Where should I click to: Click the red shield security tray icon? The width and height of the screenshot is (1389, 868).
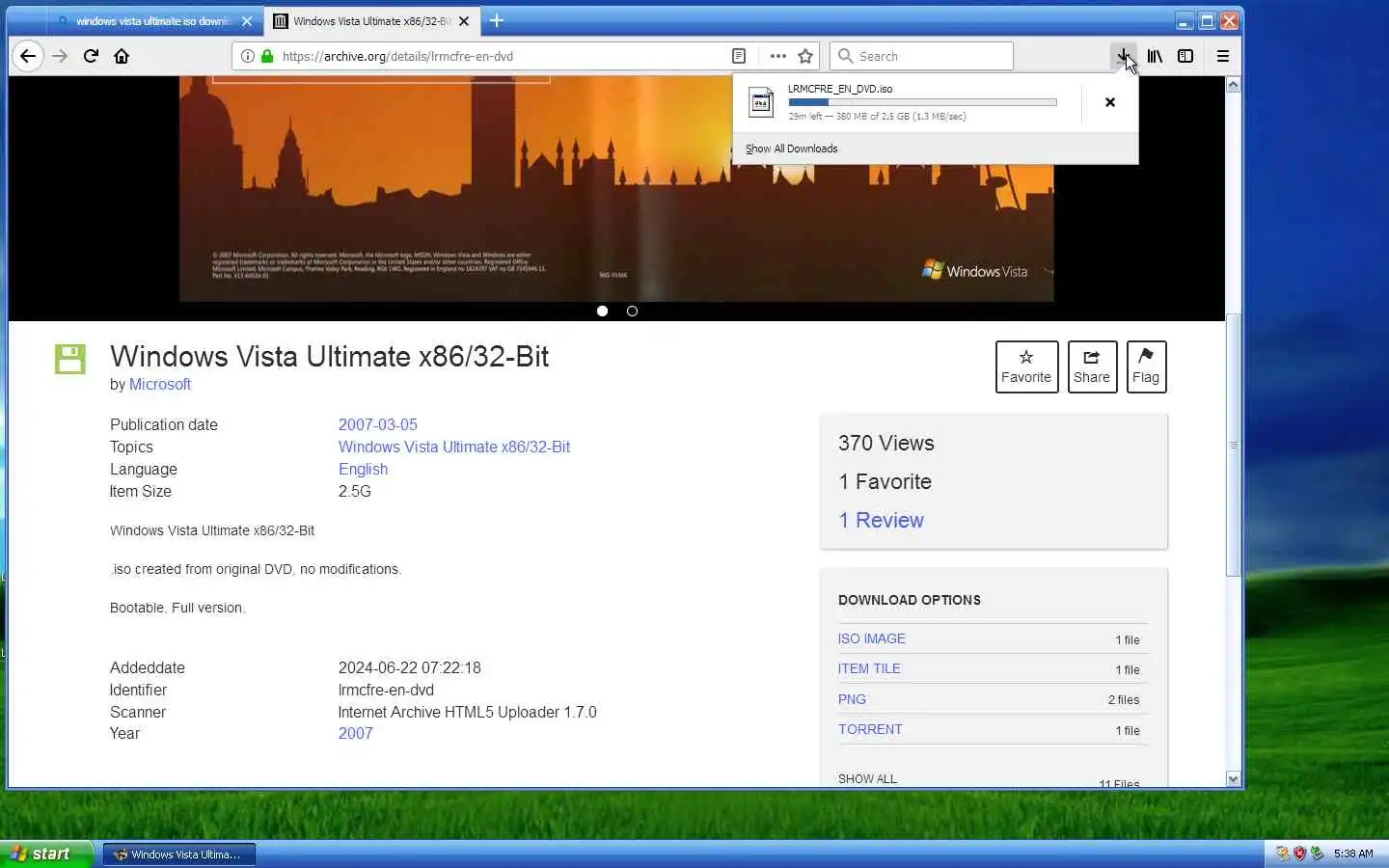(1299, 854)
